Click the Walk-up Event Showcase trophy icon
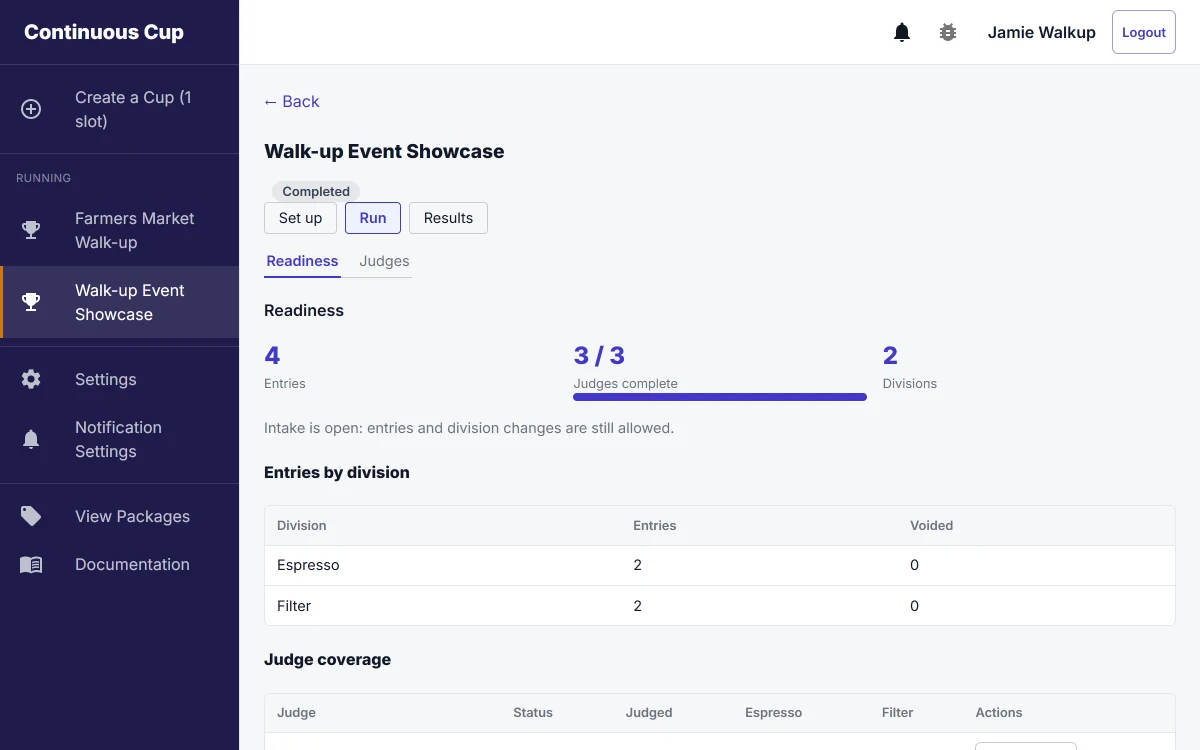The height and width of the screenshot is (750, 1200). pyautogui.click(x=31, y=302)
